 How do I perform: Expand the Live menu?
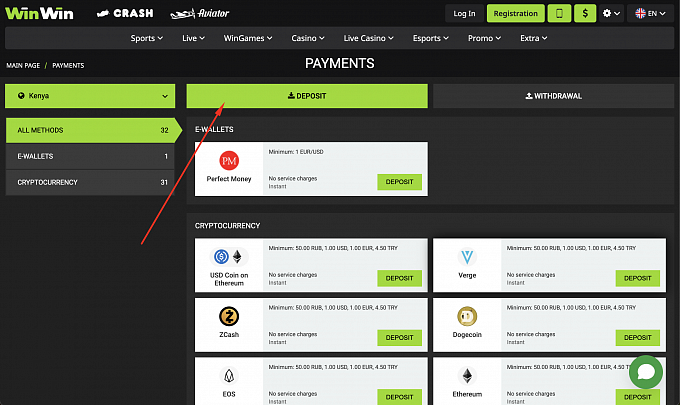193,38
